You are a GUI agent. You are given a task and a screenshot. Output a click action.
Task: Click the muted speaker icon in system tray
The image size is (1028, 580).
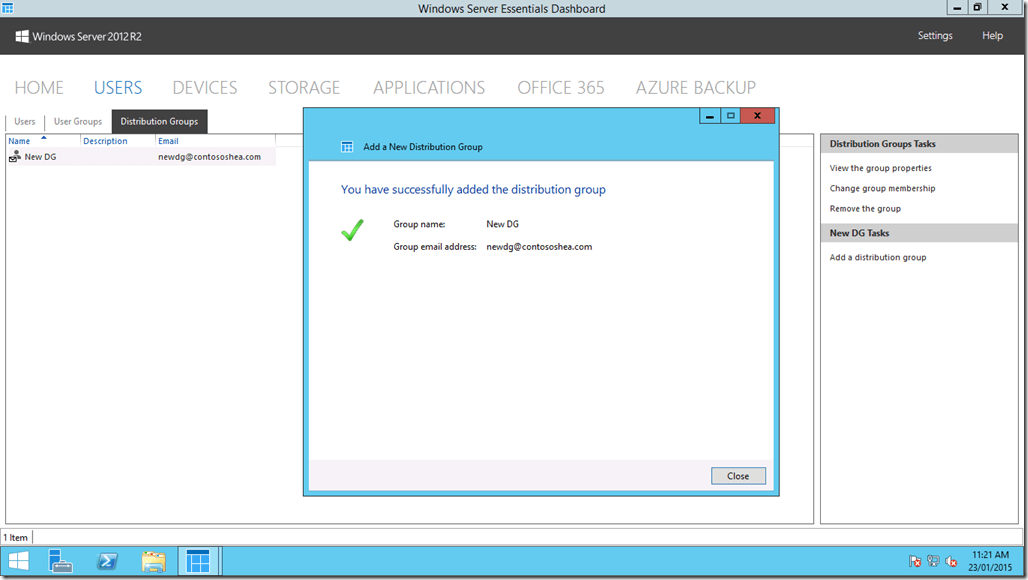click(952, 562)
